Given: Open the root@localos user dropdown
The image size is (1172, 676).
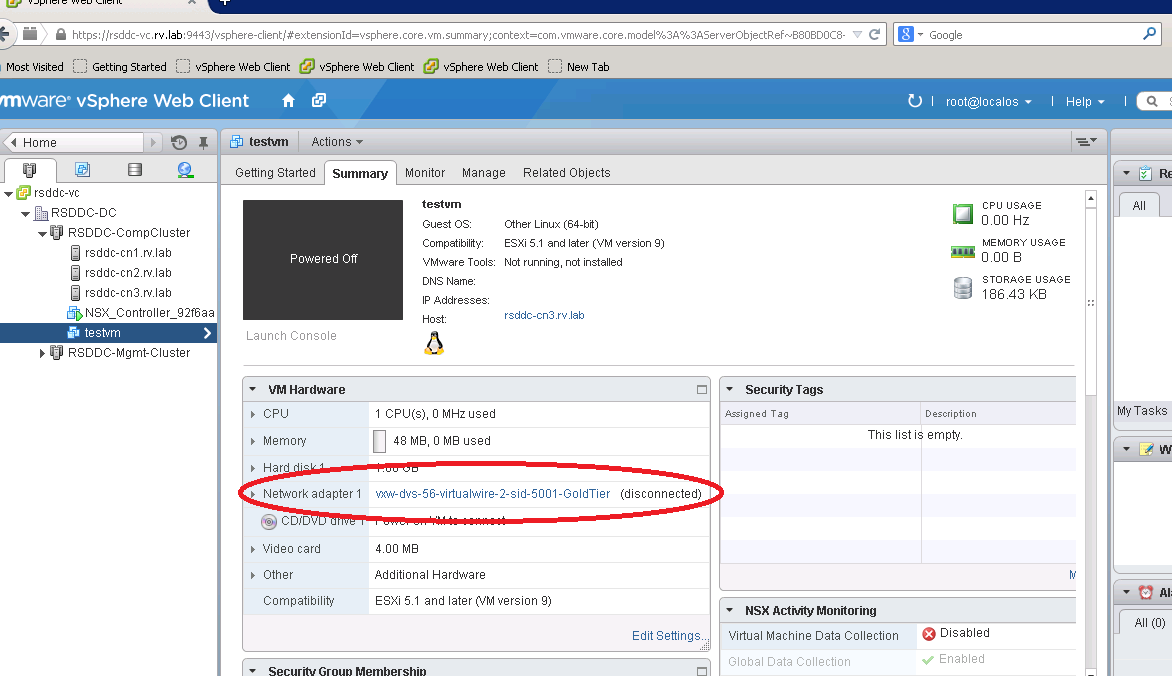Looking at the screenshot, I should coord(988,101).
